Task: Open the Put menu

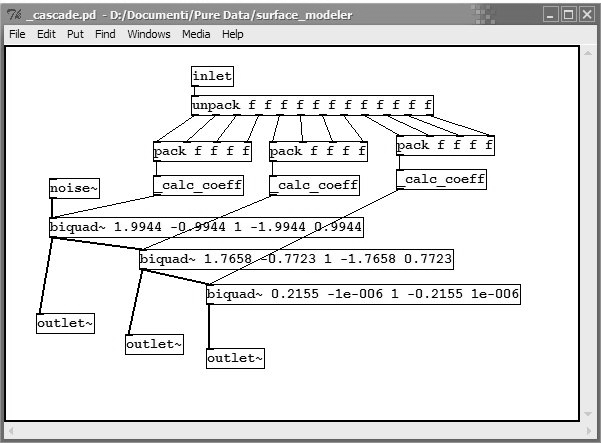Action: click(75, 34)
